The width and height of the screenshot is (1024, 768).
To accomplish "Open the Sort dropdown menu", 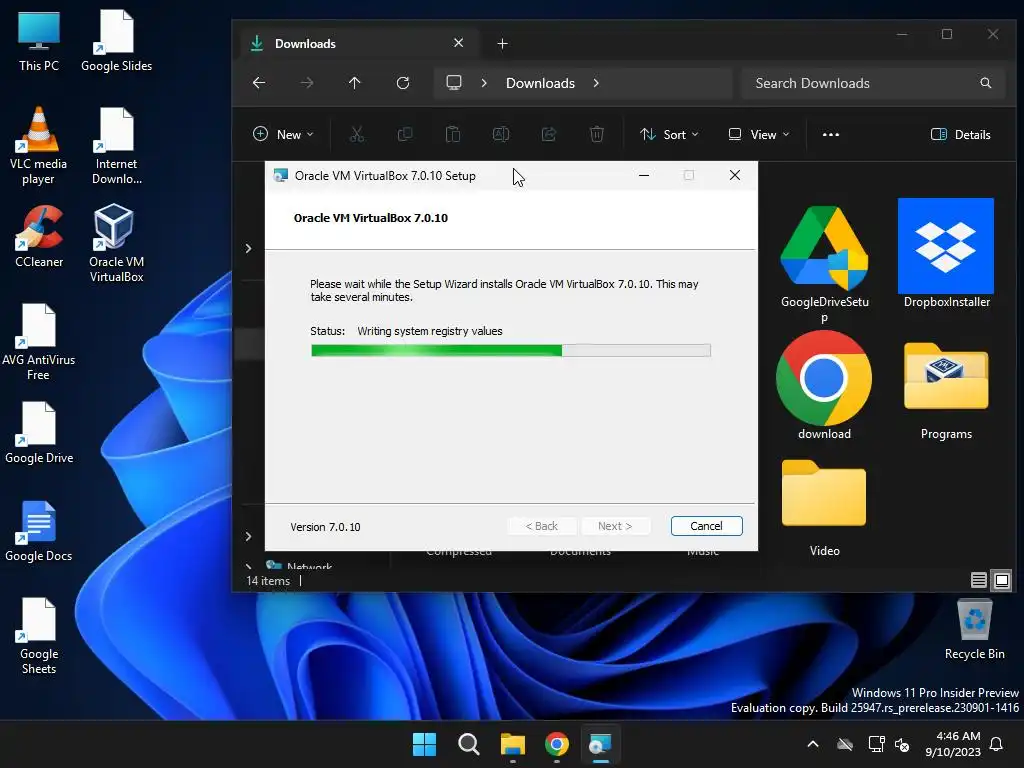I will point(669,135).
